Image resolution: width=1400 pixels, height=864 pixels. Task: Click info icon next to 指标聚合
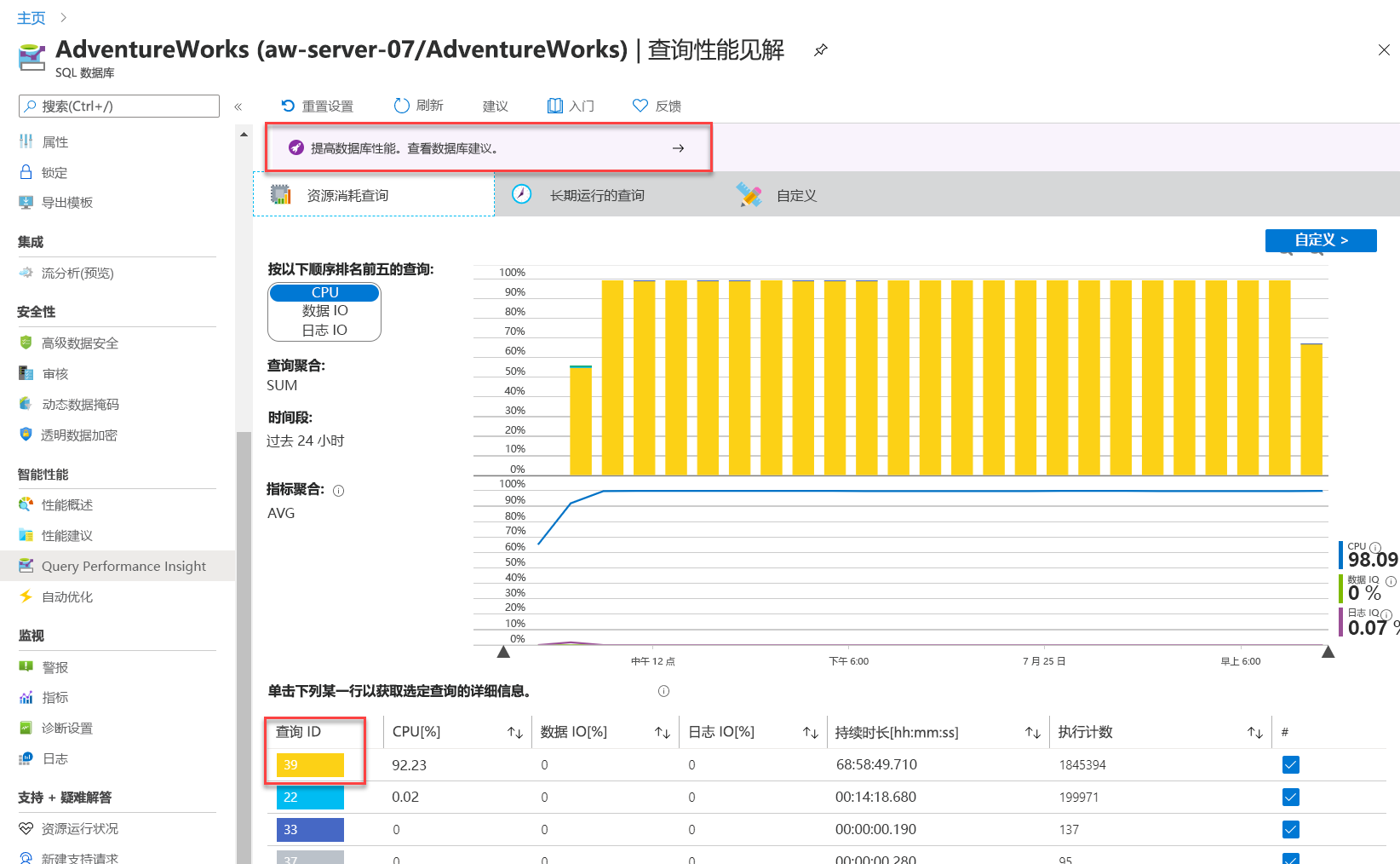(x=339, y=491)
